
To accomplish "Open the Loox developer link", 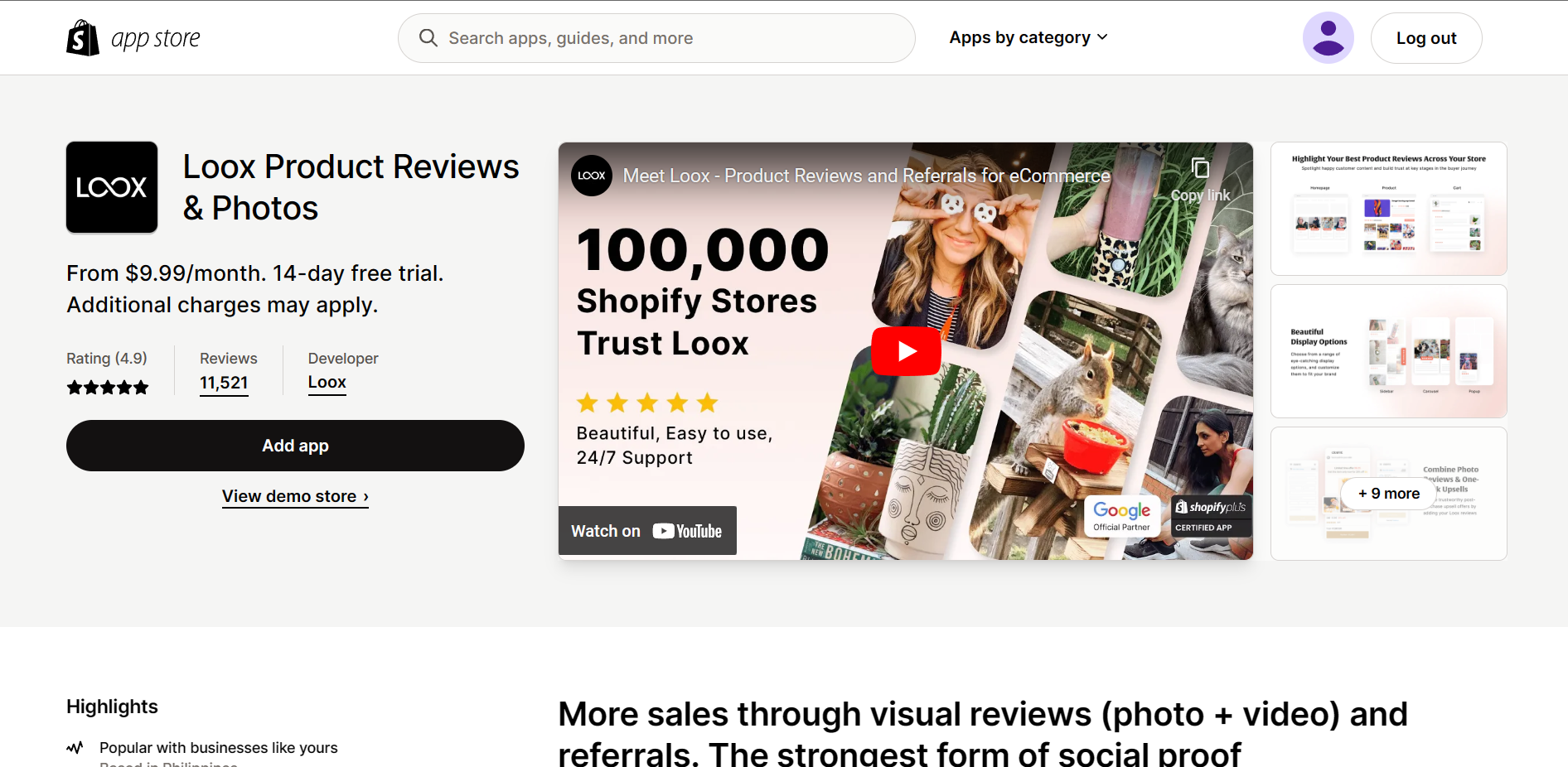I will point(327,383).
